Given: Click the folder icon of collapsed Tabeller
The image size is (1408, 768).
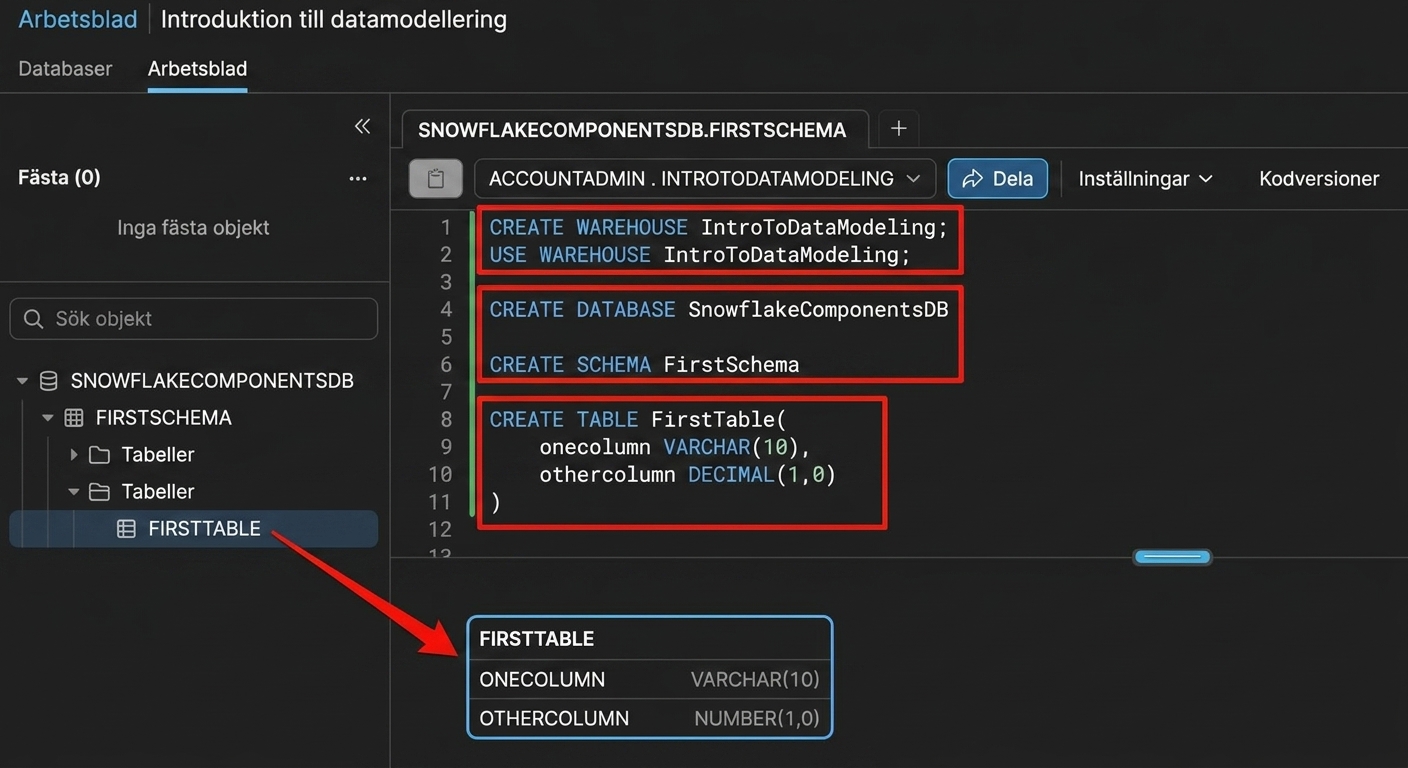Looking at the screenshot, I should point(99,455).
